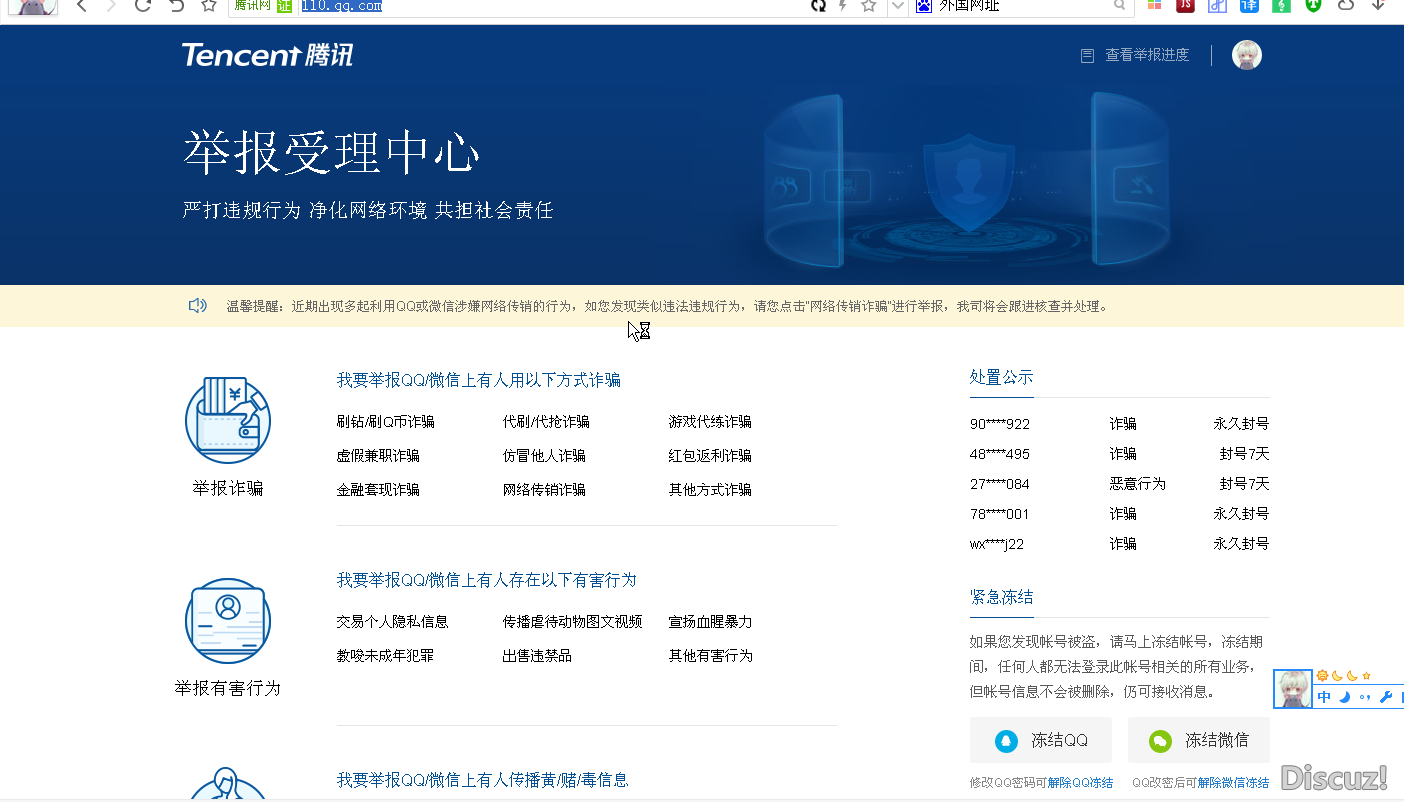Select 刷钻/刷Q币诈骗 report type
1404x802 pixels.
385,422
